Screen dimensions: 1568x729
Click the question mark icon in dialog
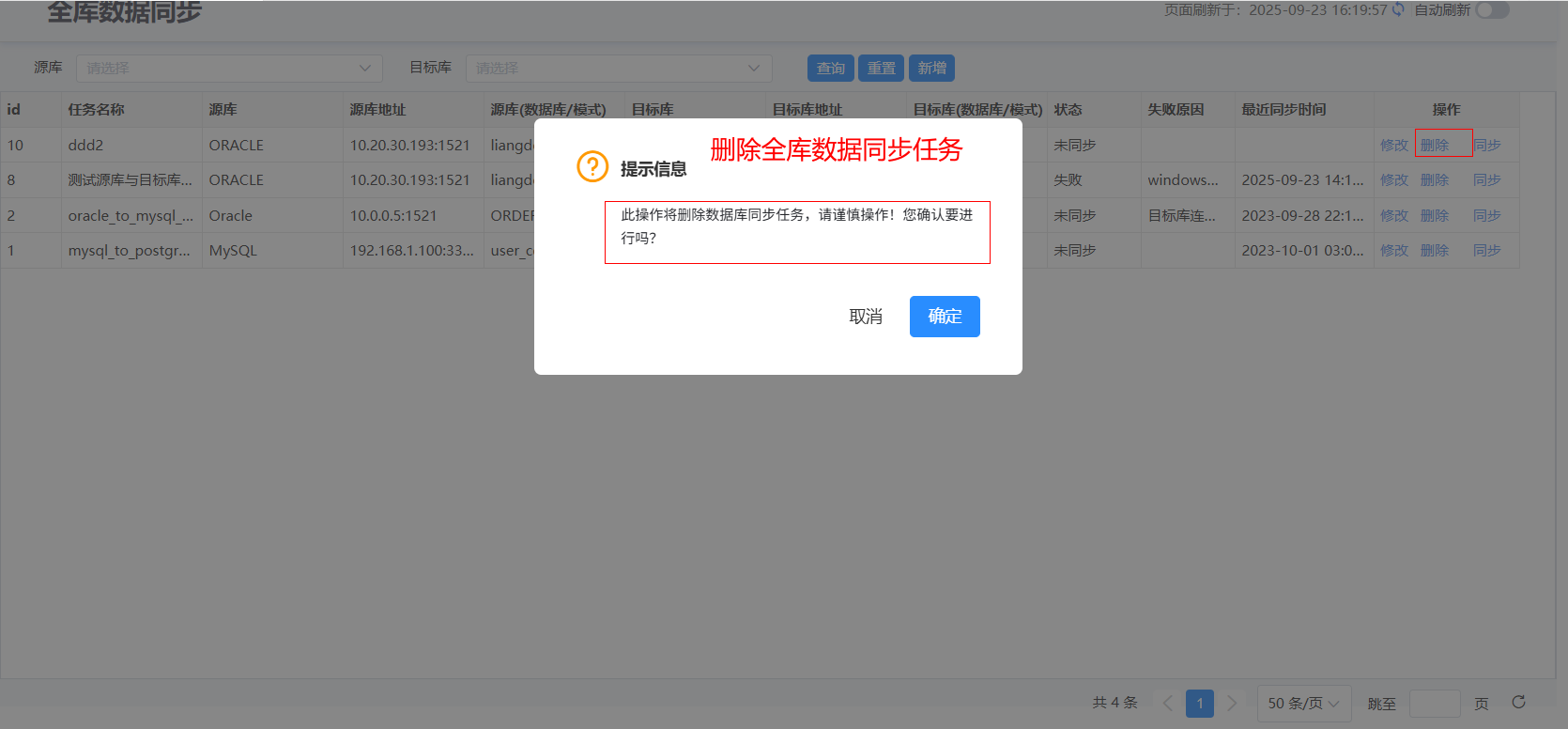tap(592, 166)
